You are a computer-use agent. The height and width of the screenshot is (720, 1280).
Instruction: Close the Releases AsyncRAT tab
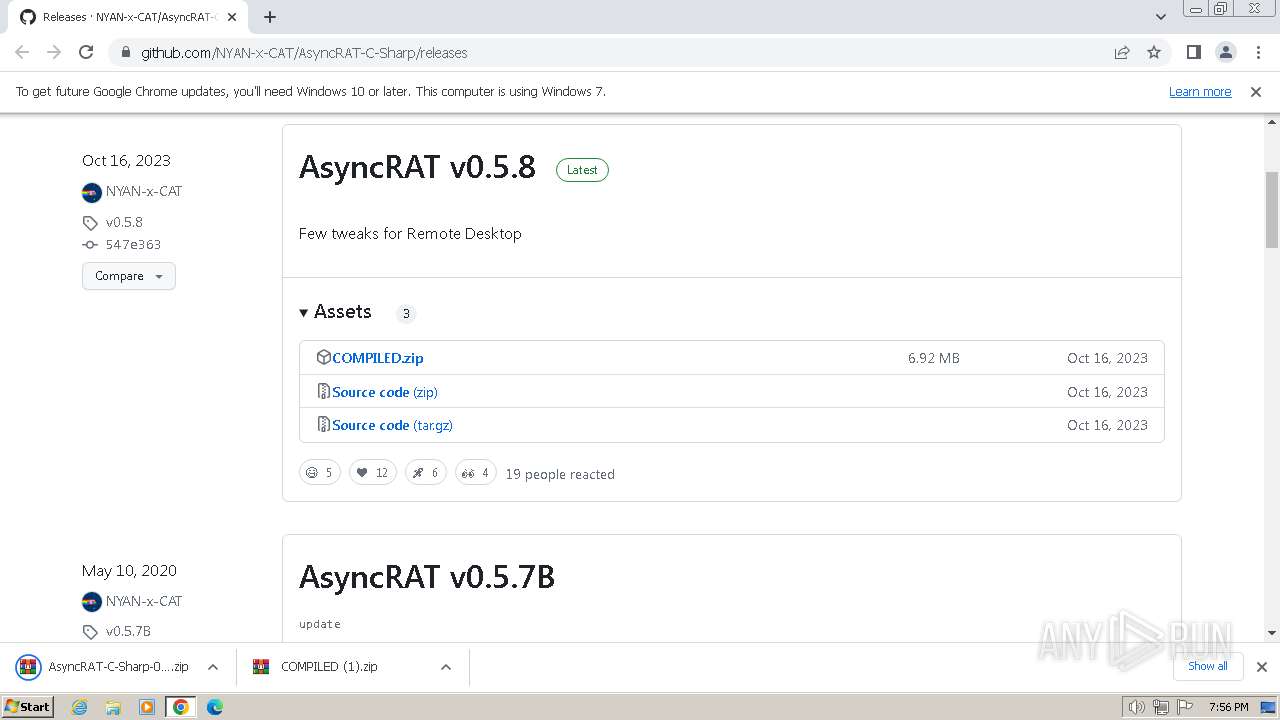click(232, 17)
